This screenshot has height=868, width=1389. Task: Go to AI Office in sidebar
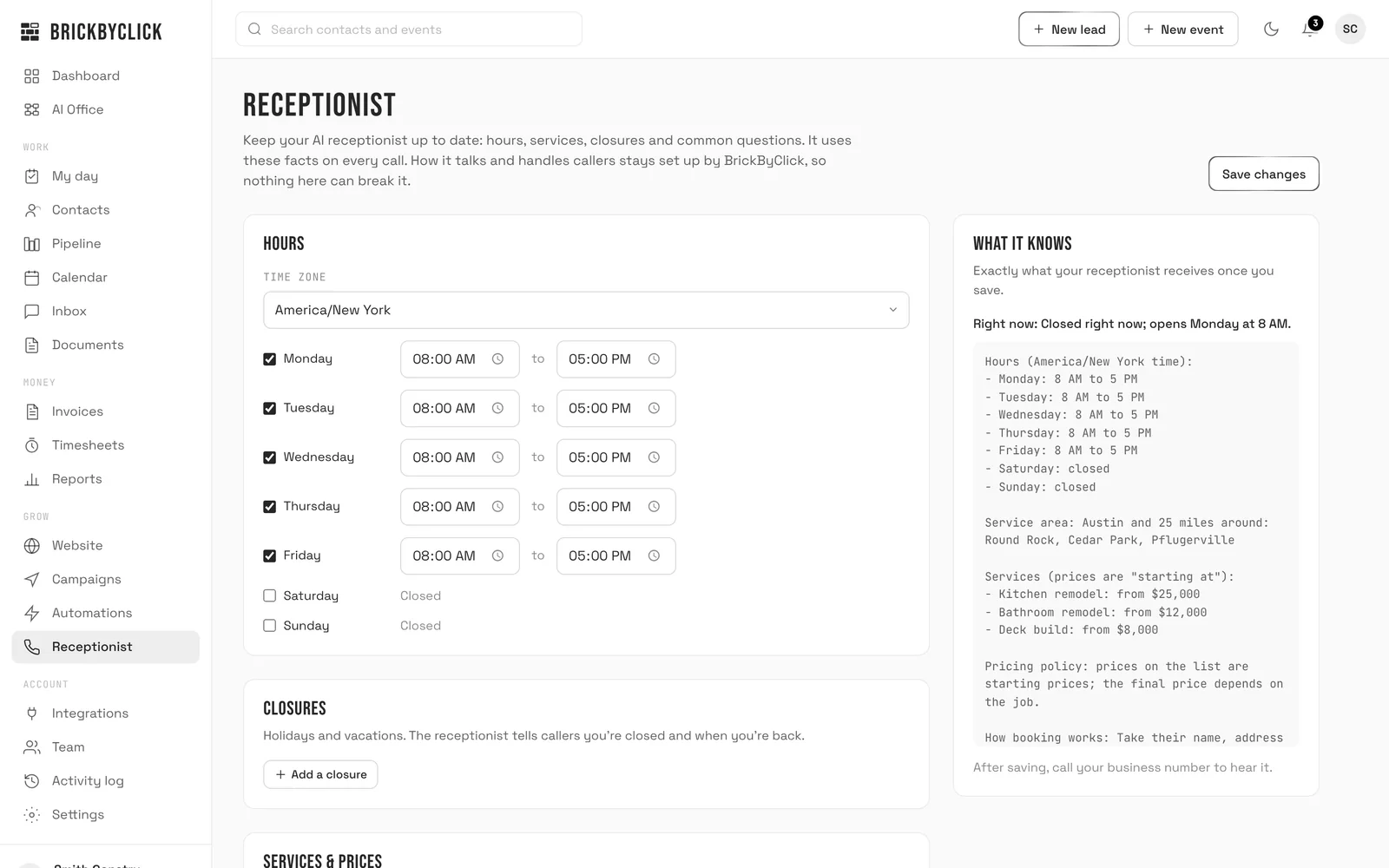coord(106,109)
